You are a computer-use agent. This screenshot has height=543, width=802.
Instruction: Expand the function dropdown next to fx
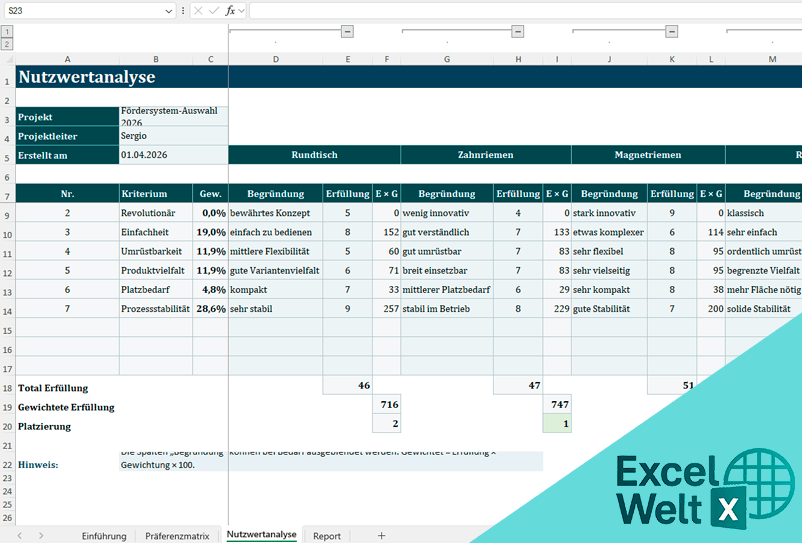(242, 10)
